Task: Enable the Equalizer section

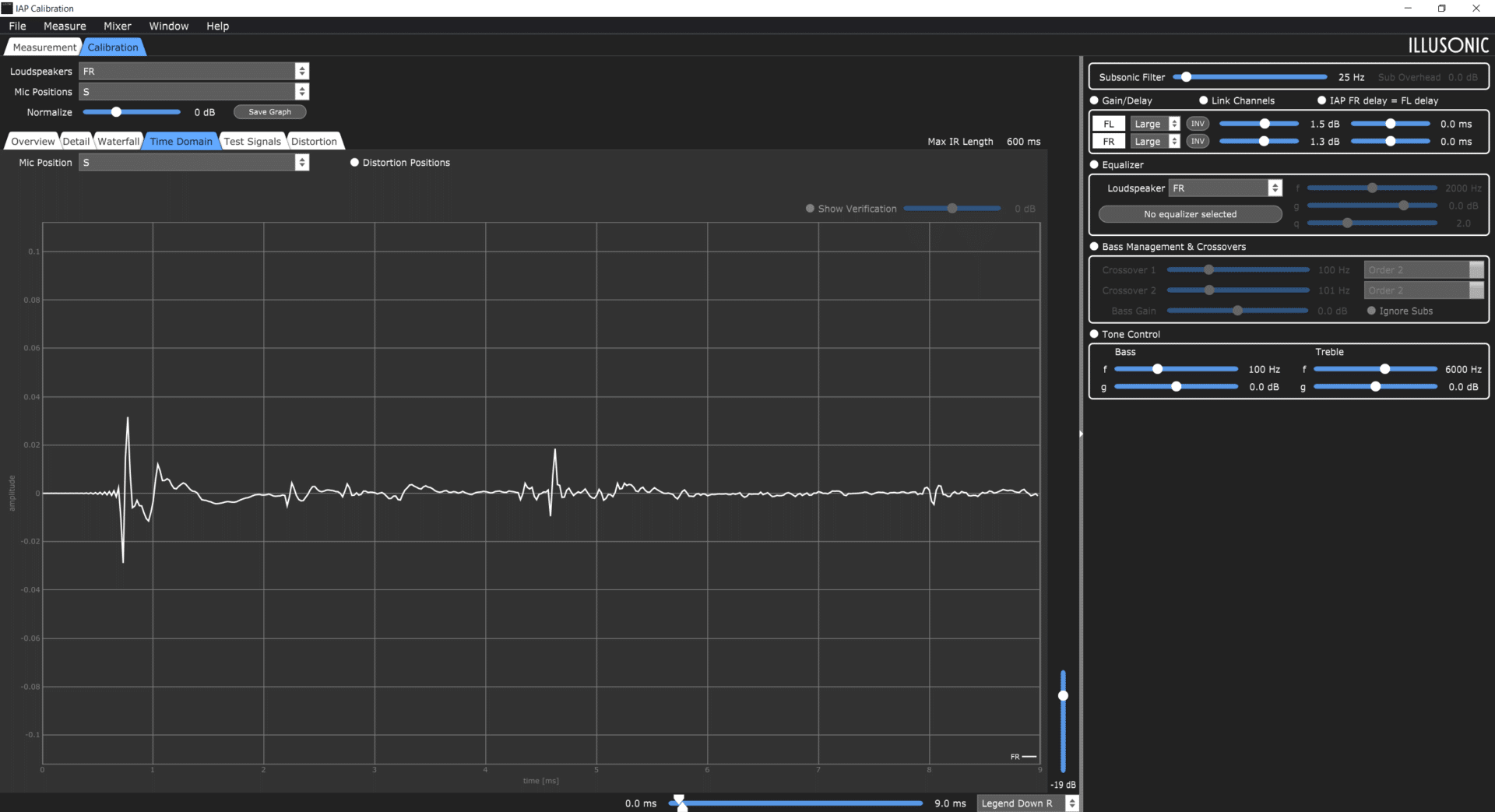Action: (x=1094, y=165)
